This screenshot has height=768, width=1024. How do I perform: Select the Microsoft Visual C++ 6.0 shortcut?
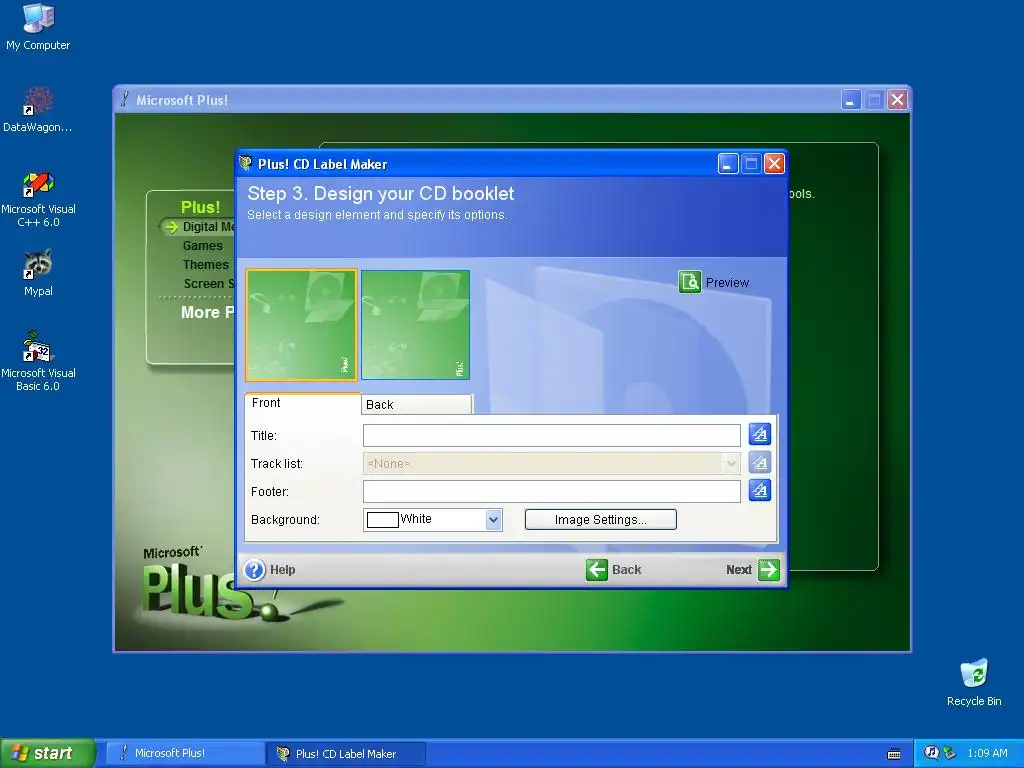pyautogui.click(x=38, y=199)
